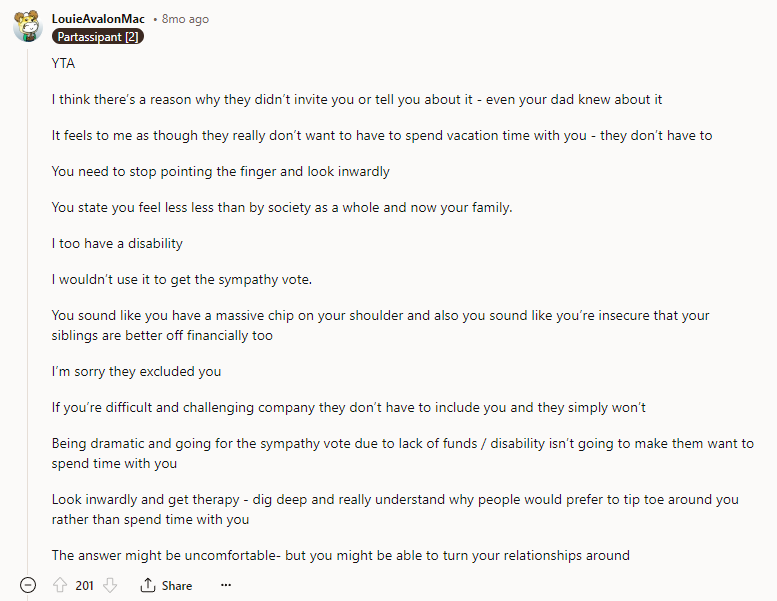Click the Partassipant [2] flair badge

(97, 37)
